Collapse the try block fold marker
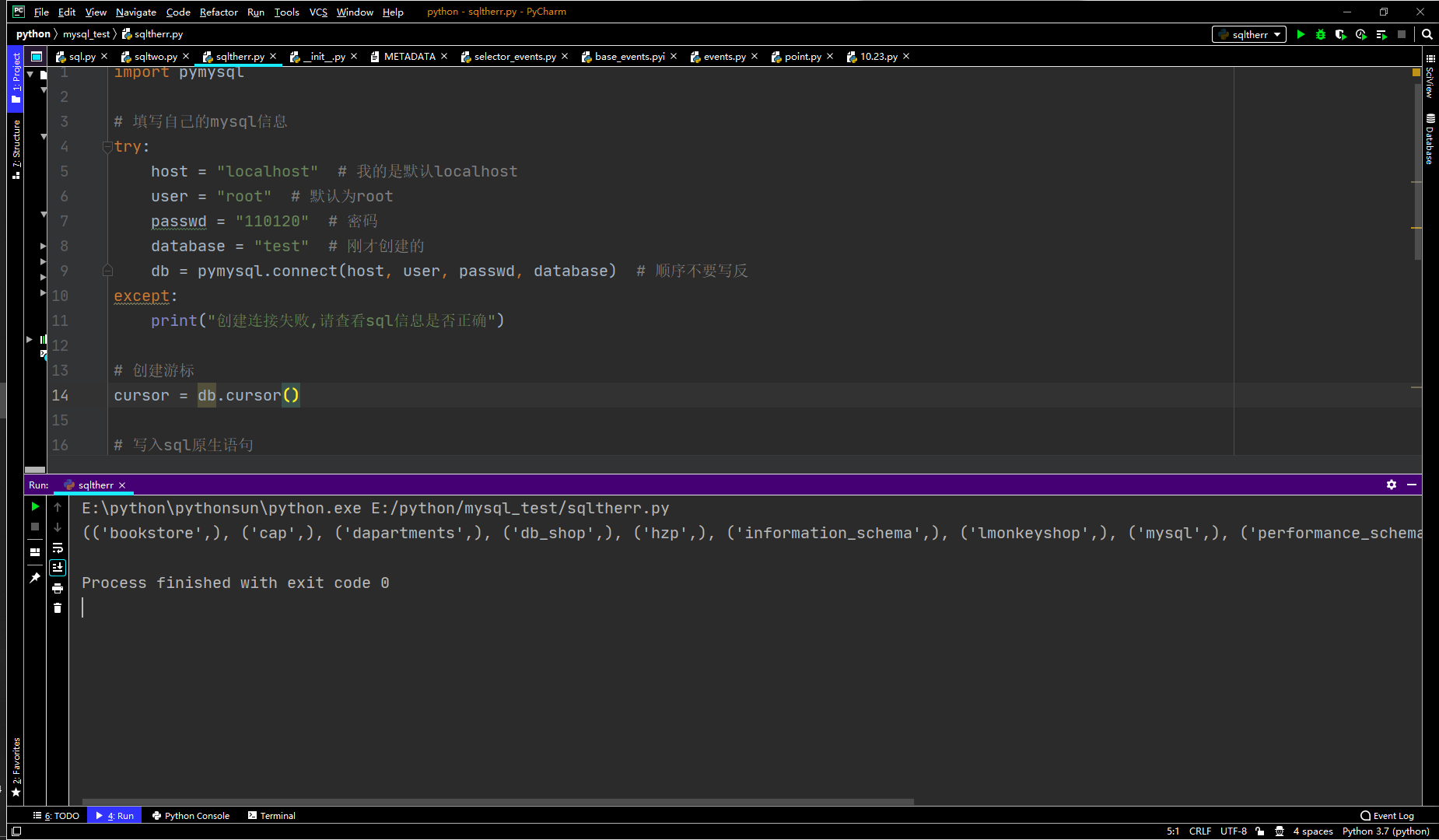 point(107,146)
